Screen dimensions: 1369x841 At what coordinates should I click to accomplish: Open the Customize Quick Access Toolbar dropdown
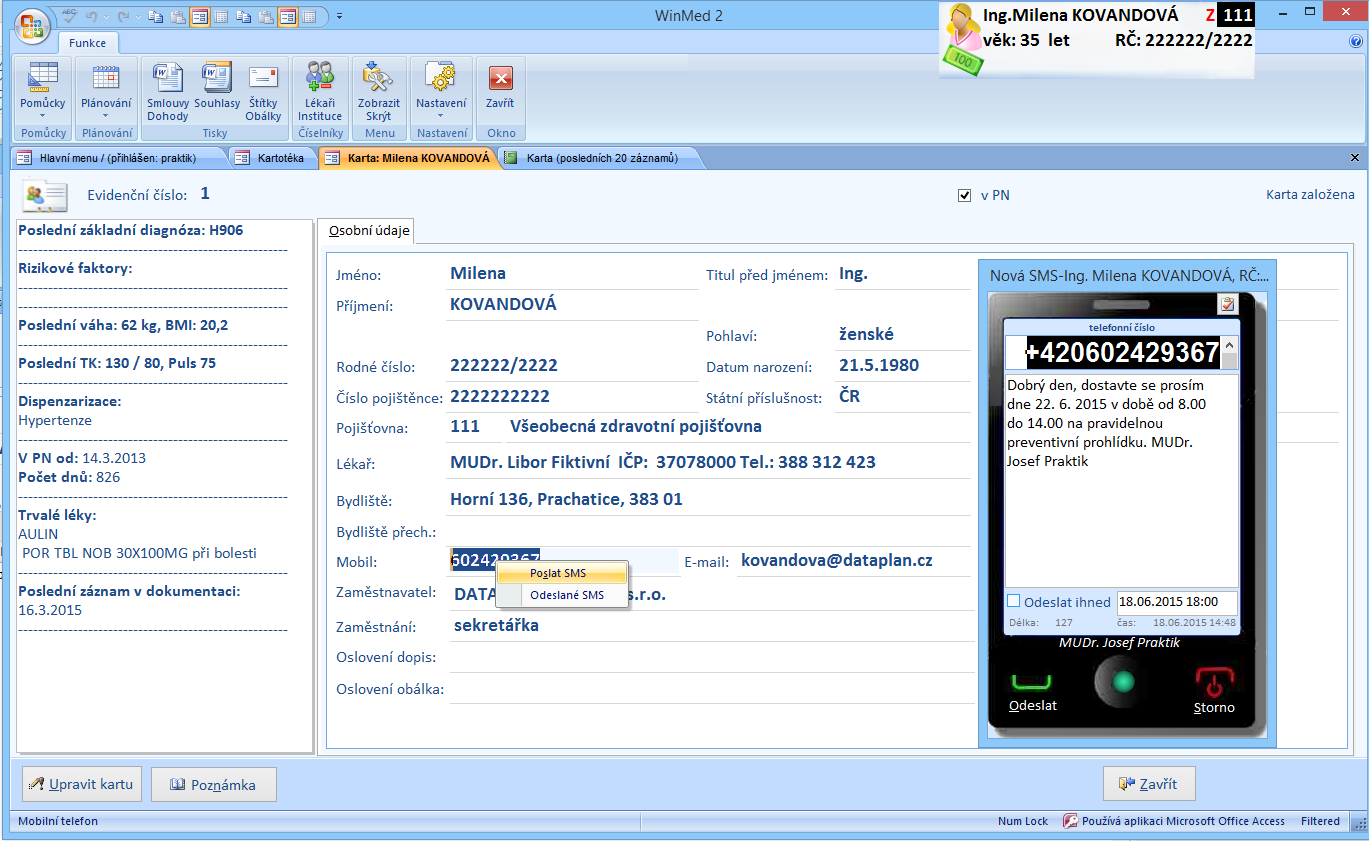point(339,16)
